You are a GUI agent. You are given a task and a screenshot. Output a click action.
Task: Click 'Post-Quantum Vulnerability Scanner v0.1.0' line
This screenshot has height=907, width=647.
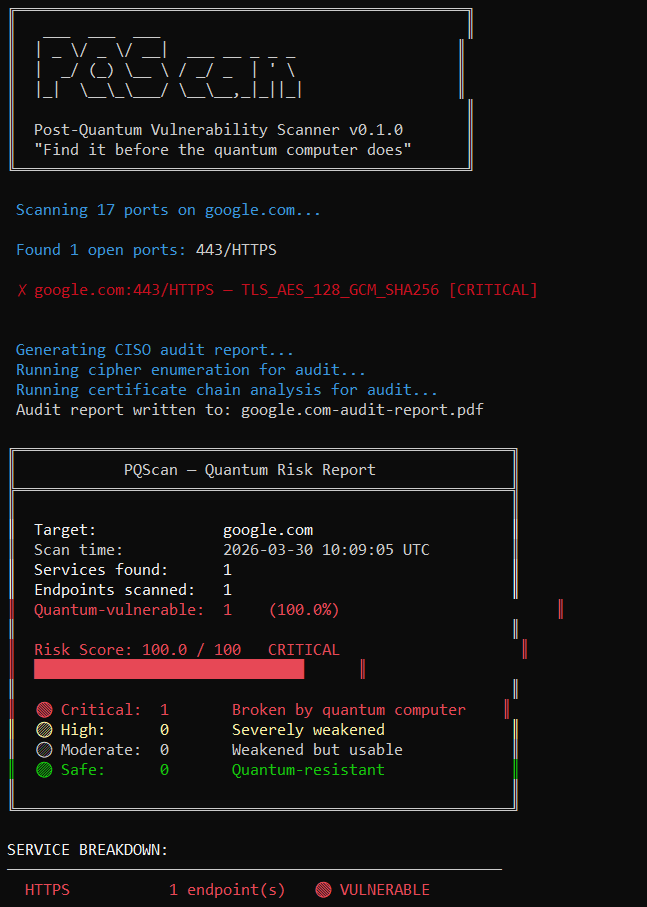point(219,130)
